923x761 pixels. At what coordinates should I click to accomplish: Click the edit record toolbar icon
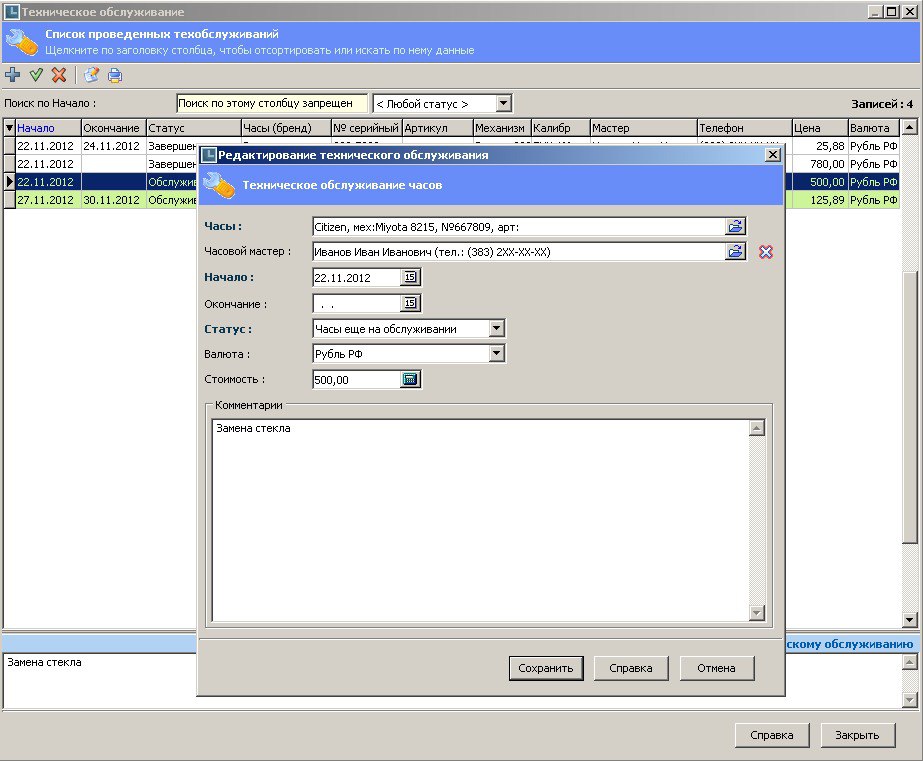(x=92, y=75)
